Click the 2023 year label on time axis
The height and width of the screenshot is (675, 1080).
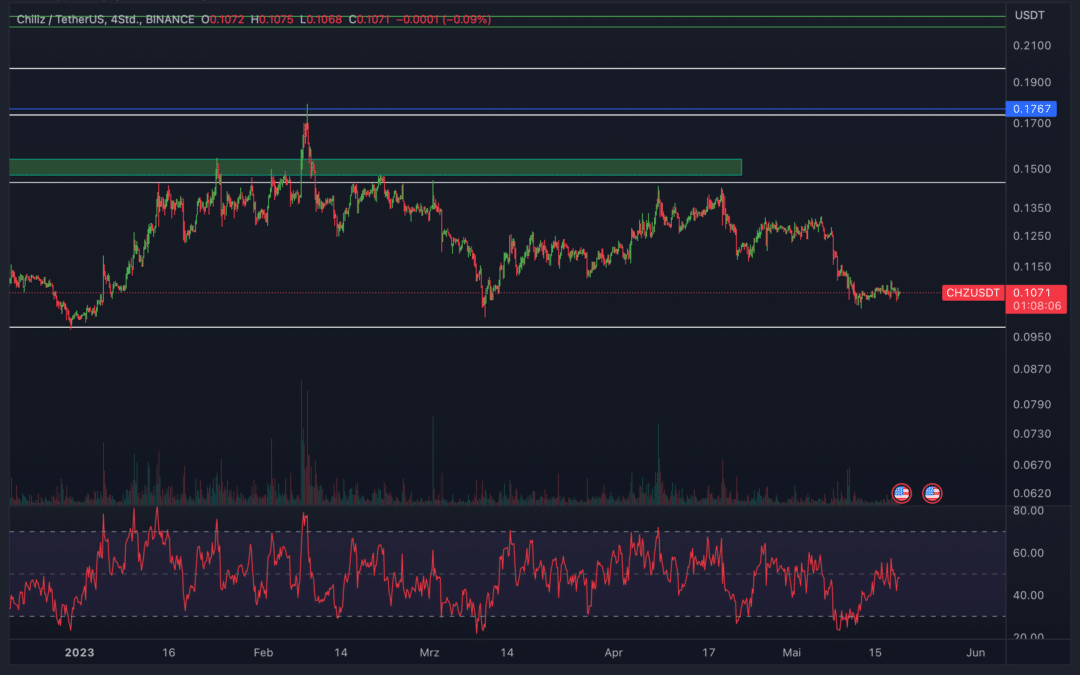pos(79,652)
